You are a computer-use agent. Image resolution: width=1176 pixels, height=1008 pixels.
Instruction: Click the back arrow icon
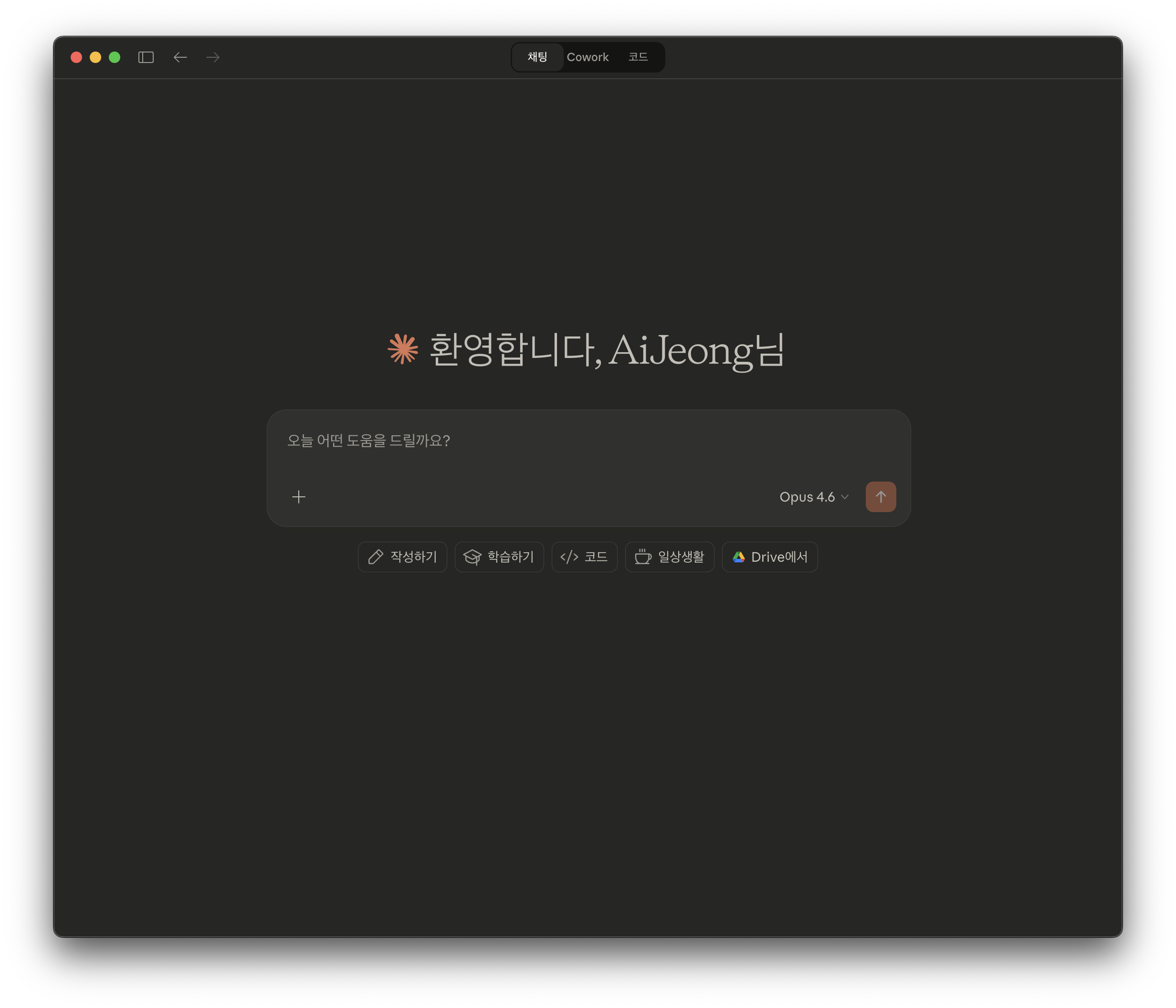click(x=180, y=57)
